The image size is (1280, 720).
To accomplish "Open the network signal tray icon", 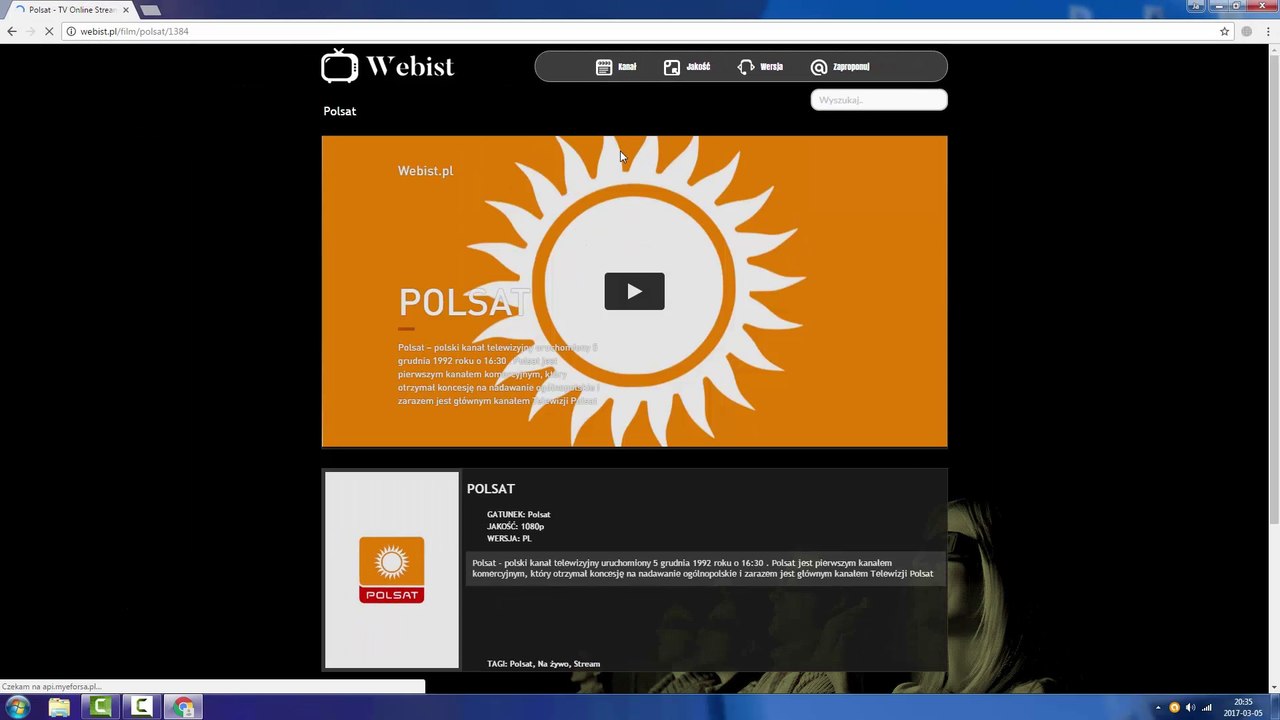I will (x=1207, y=708).
